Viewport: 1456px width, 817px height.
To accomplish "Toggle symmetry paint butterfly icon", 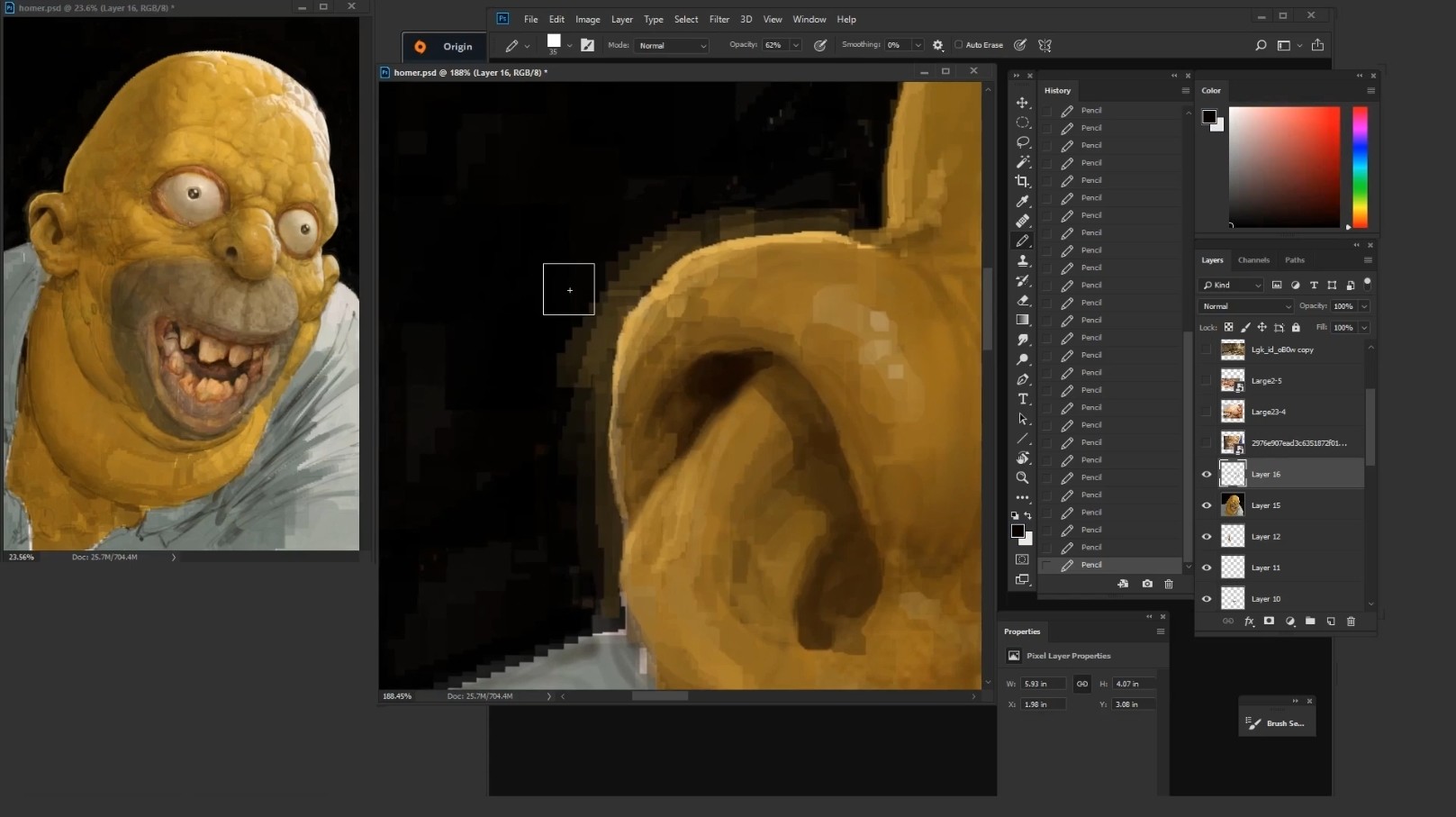I will tap(1045, 45).
